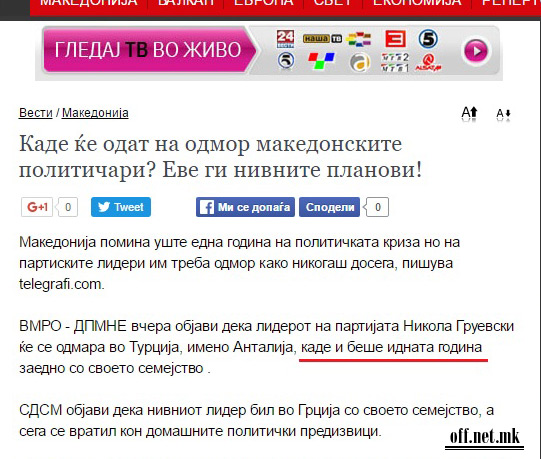
Task: Click the Гледај ТВ во живо banner
Action: coord(149,50)
